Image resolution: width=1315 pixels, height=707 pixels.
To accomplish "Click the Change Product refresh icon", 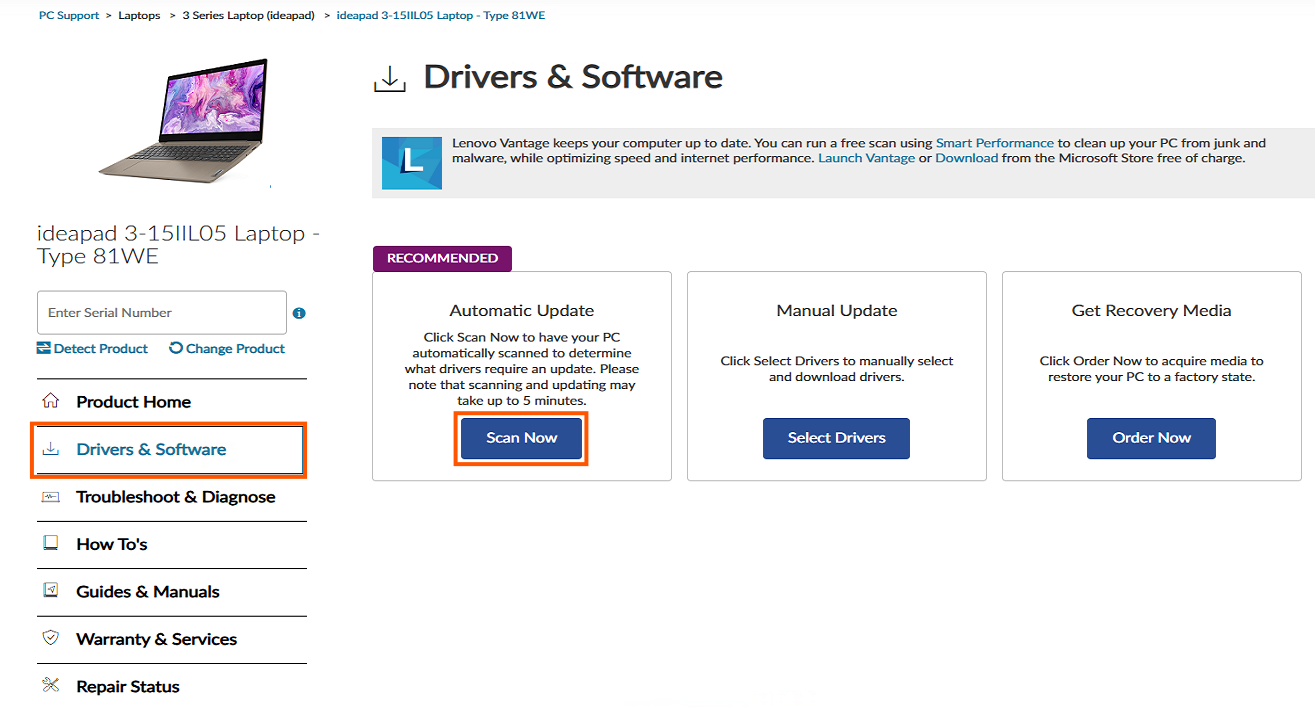I will coord(176,348).
